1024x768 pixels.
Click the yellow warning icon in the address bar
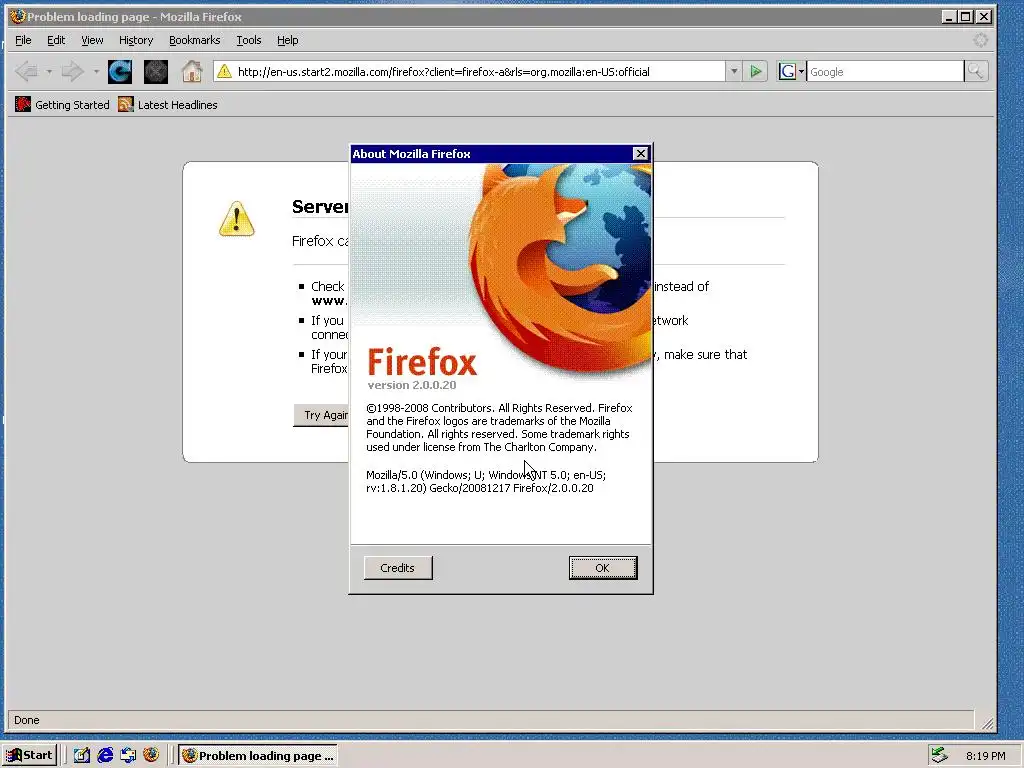pos(224,71)
